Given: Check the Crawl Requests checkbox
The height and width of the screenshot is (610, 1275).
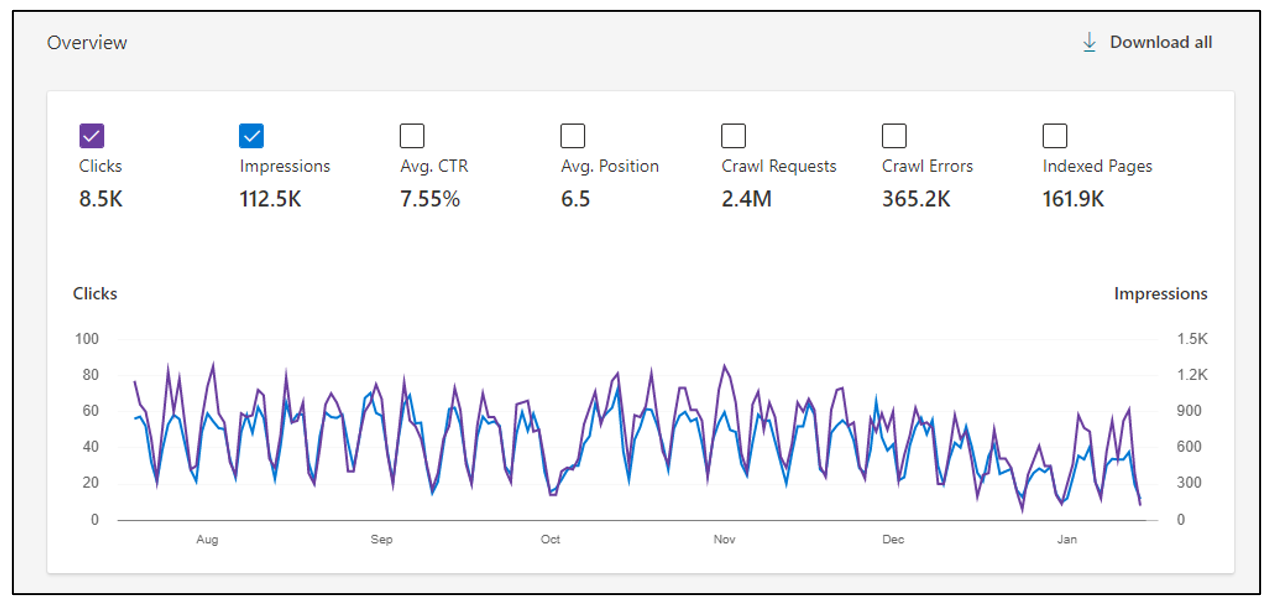Looking at the screenshot, I should point(733,136).
